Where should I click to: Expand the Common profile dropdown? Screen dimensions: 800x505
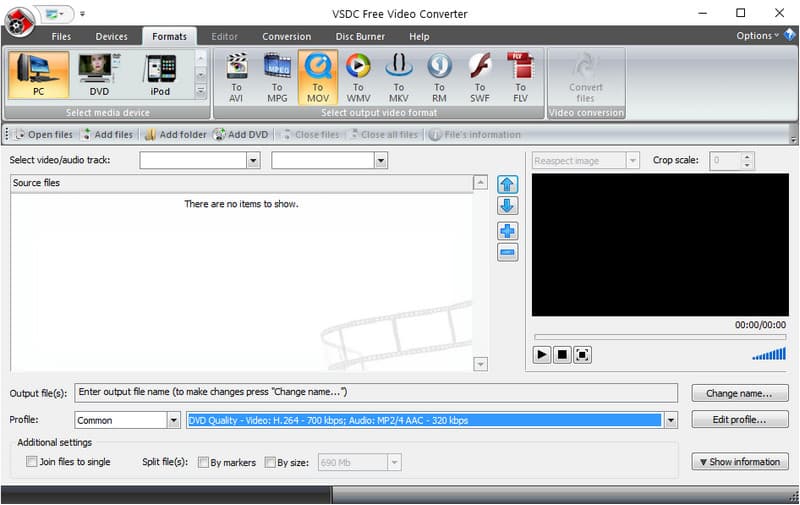[173, 421]
